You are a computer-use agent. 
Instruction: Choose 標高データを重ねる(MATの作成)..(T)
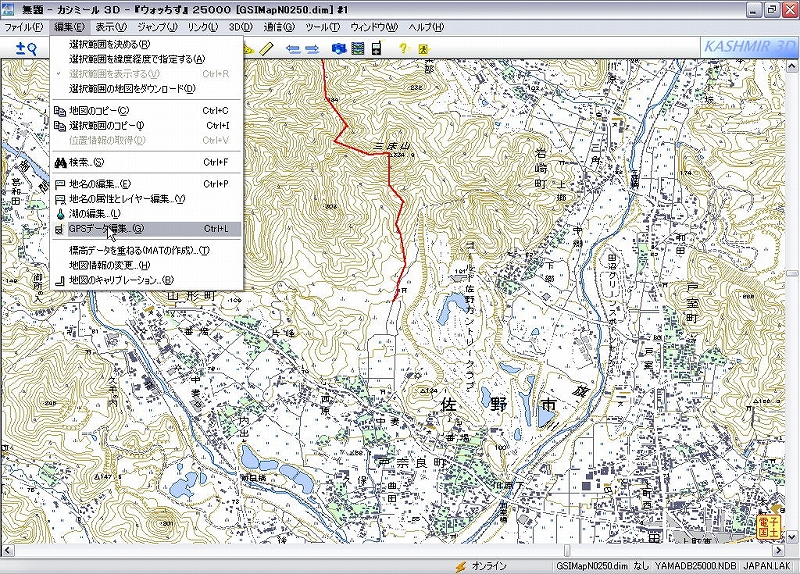[x=146, y=251]
